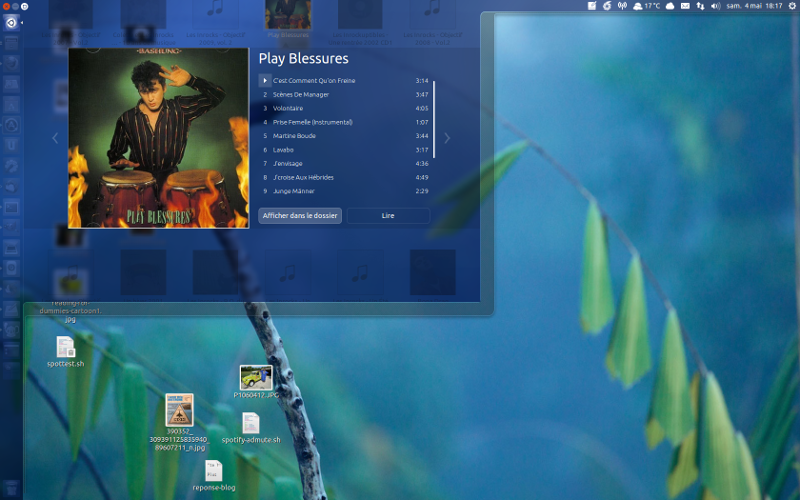
Task: Open the weather indicator showing 17 °C
Action: click(x=647, y=6)
